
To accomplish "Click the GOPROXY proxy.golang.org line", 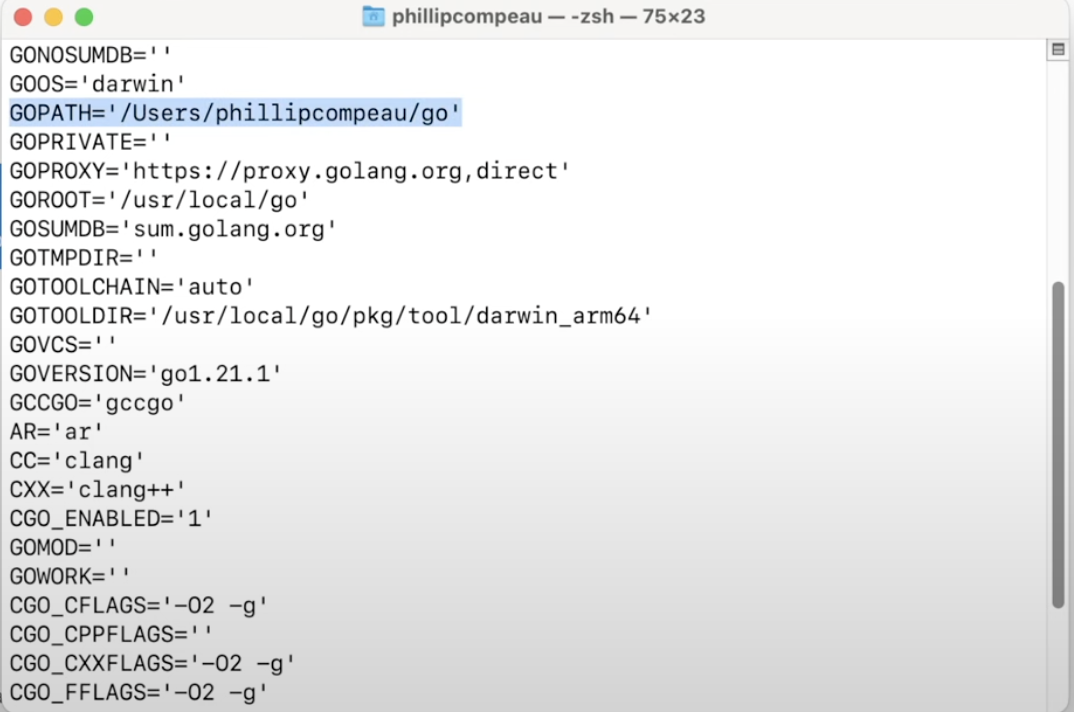I will click(289, 171).
